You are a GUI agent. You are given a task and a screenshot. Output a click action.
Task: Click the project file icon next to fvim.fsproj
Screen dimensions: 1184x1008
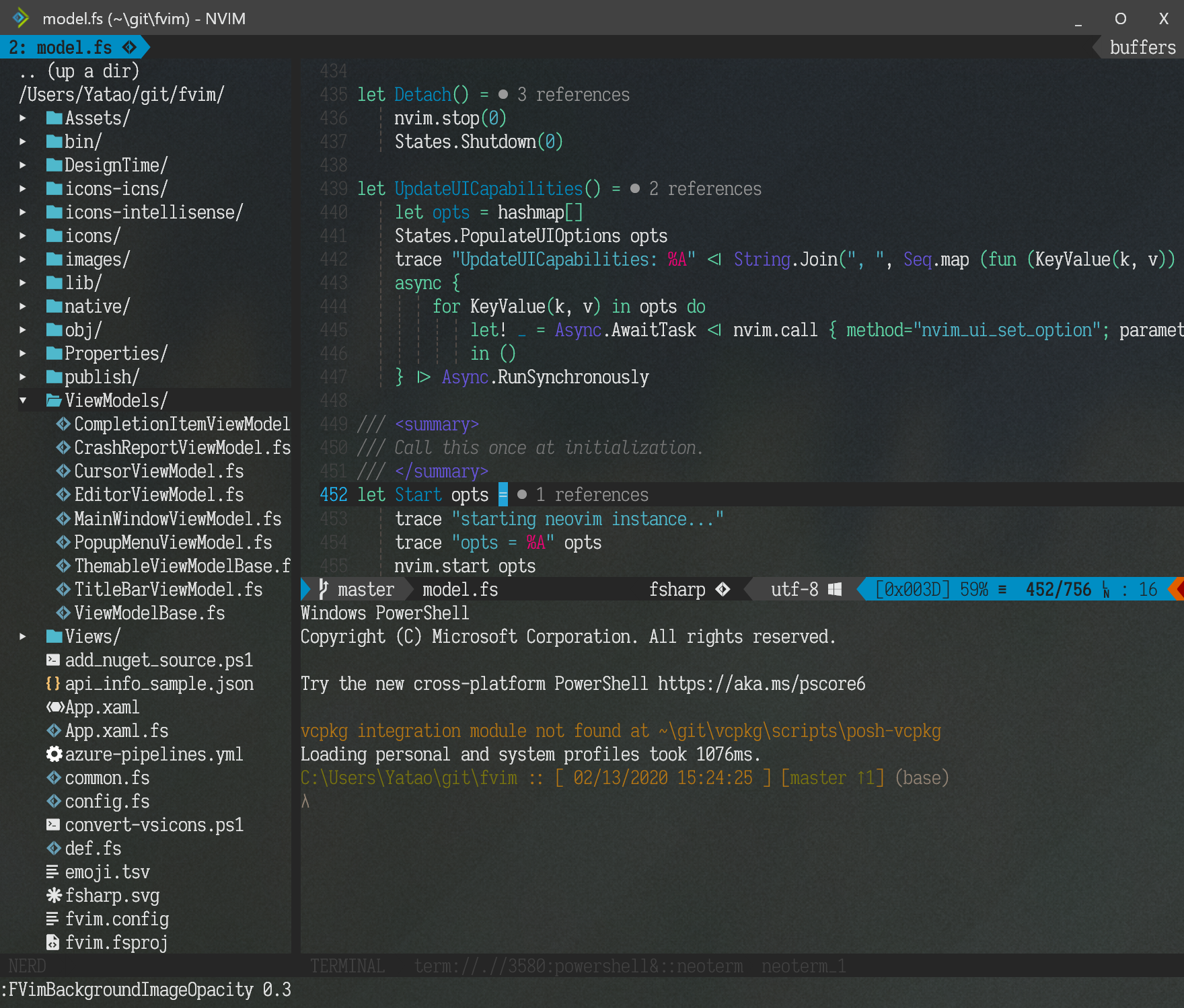tap(54, 942)
